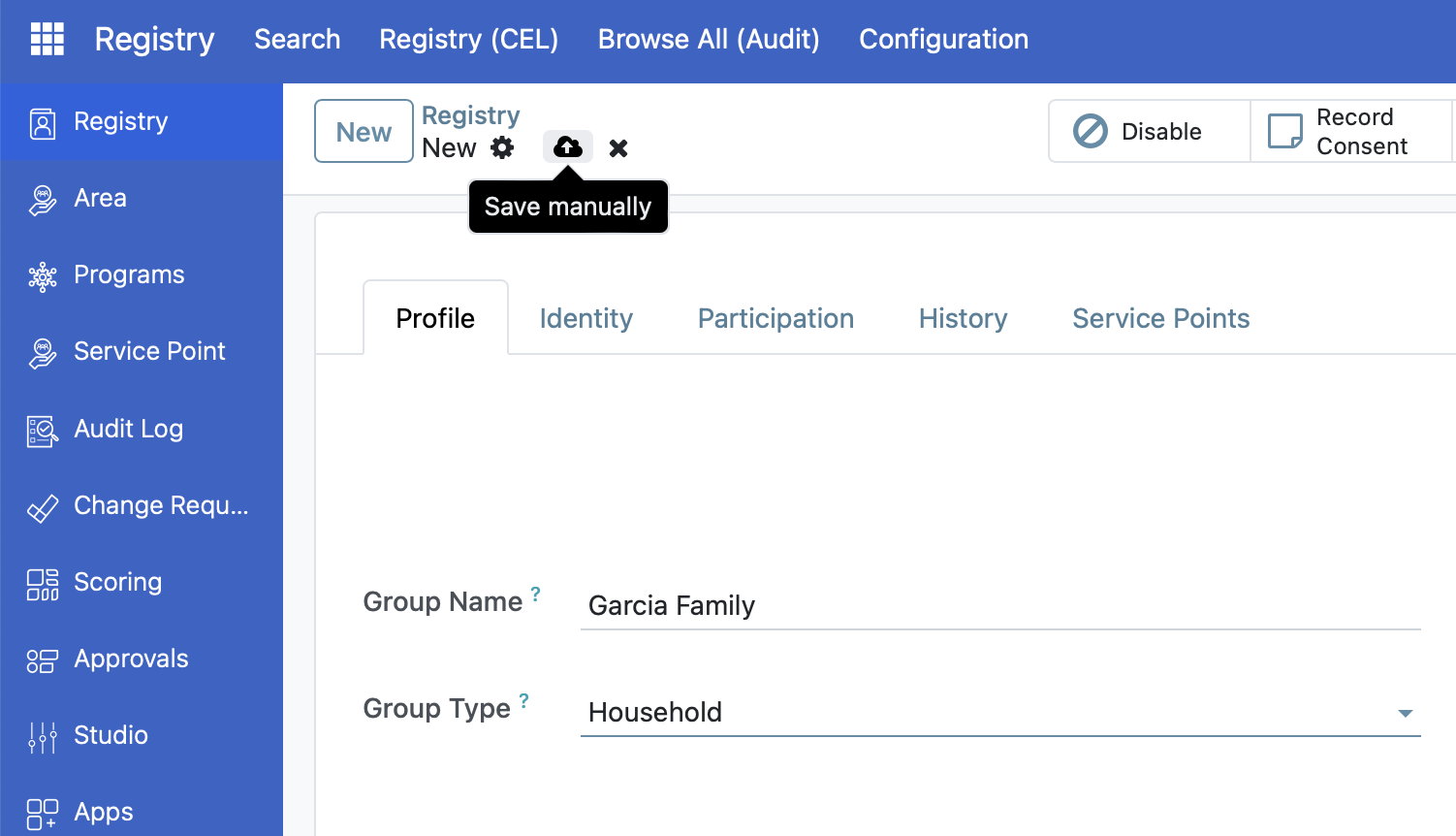Discard changes with the X icon
Image resolution: width=1456 pixels, height=836 pixels.
(618, 148)
